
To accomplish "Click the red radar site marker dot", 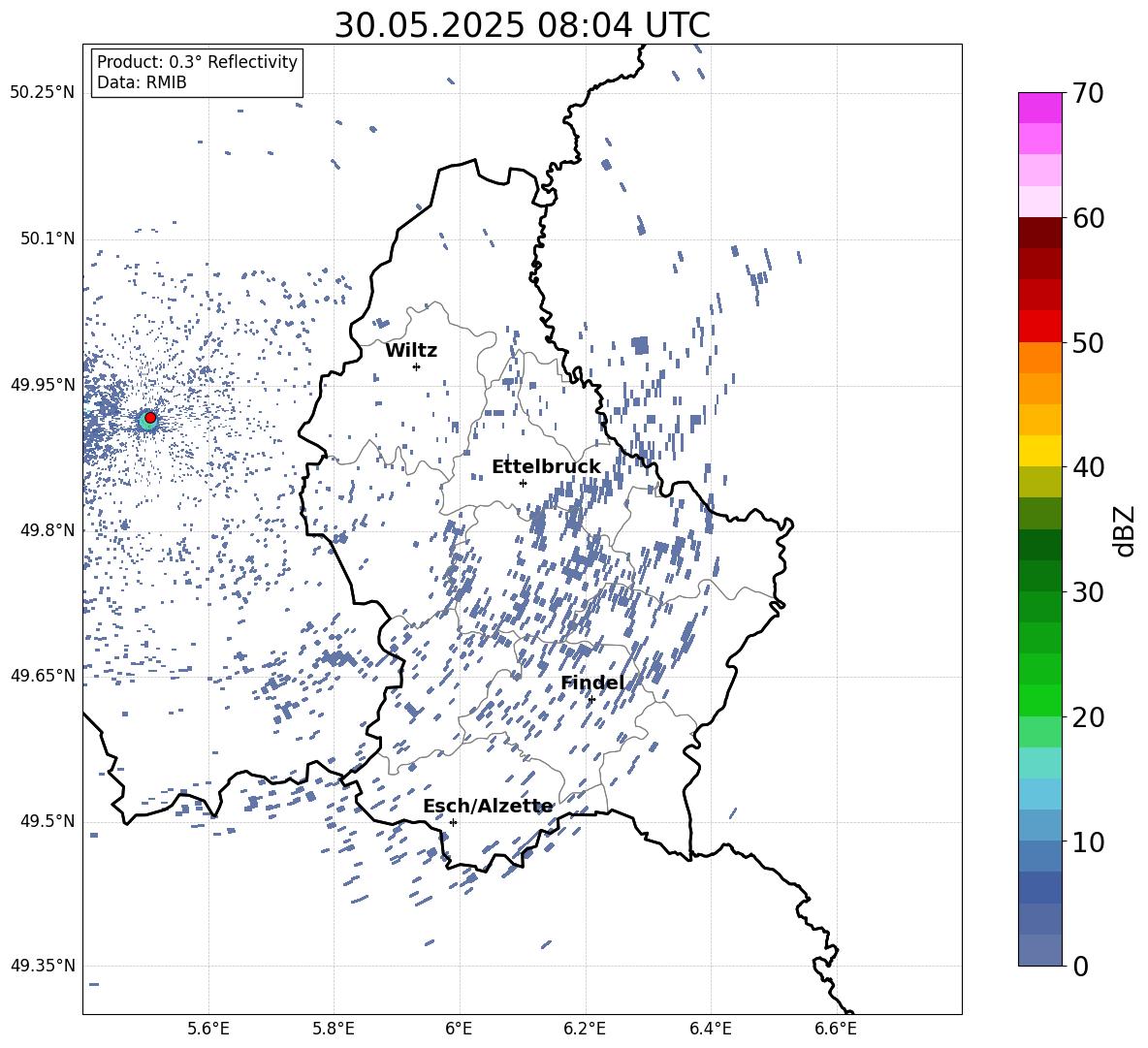I will (150, 417).
